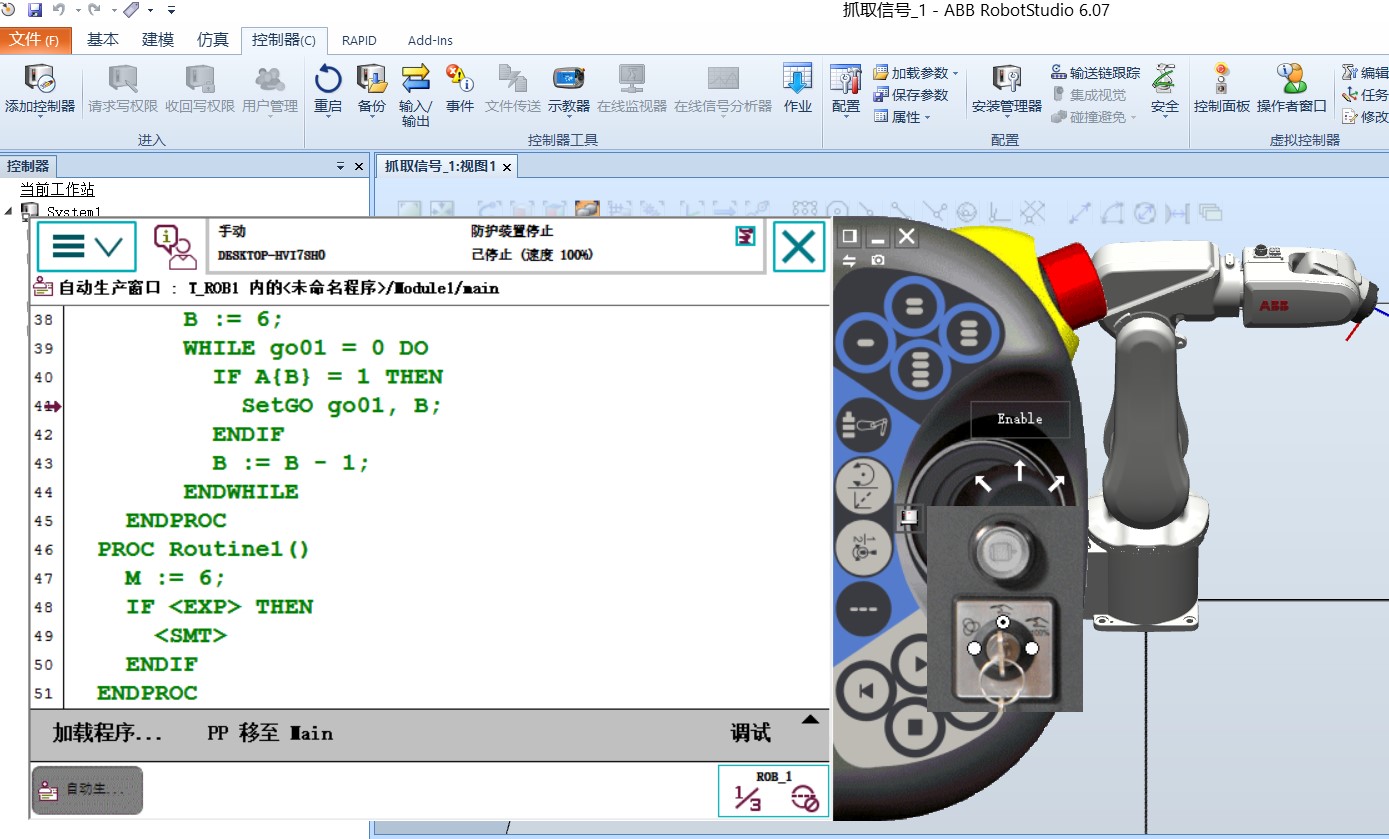Open the FlexPendant ABB main menu
This screenshot has width=1389, height=839.
point(87,246)
